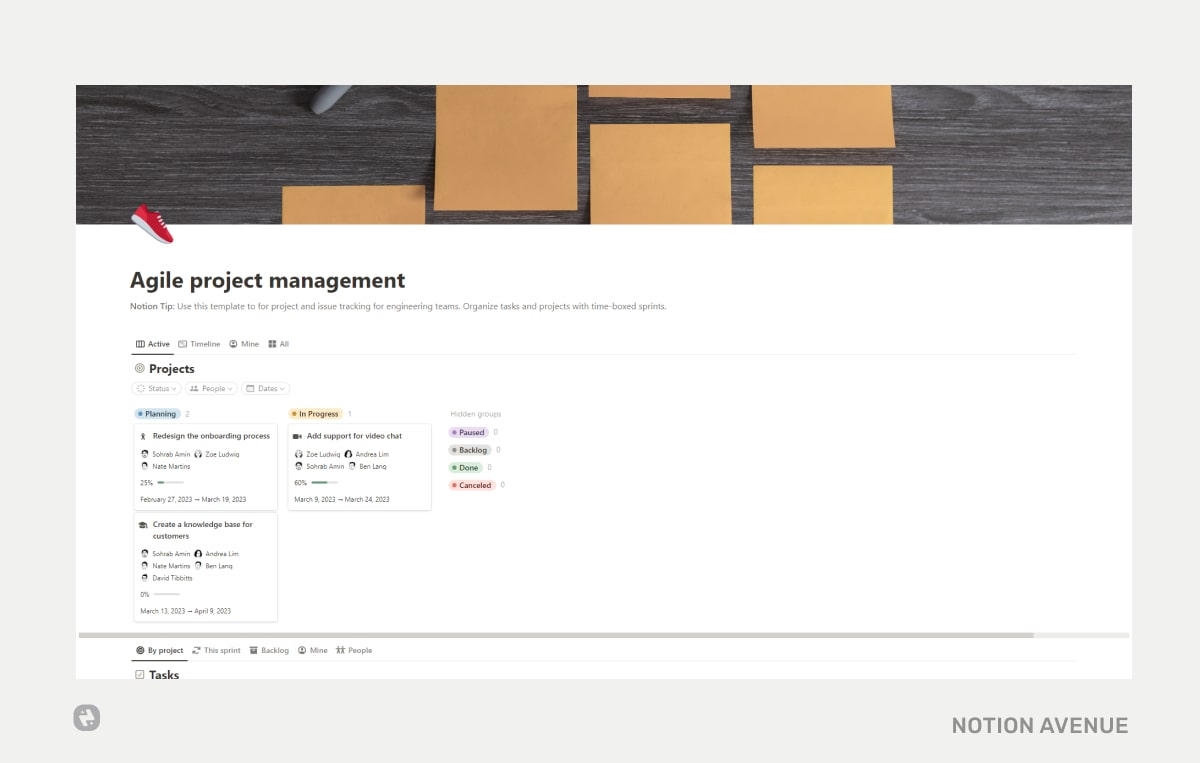The image size is (1200, 763).
Task: Click the Projects target icon
Action: [140, 368]
